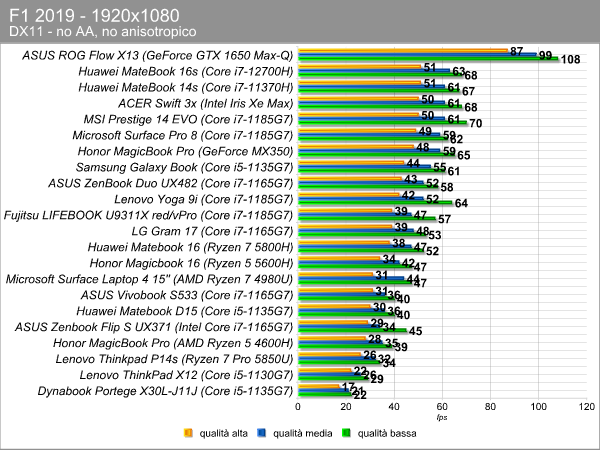The width and height of the screenshot is (600, 450).
Task: Select Fujitsu LIFEBOOK U9311X row label
Action: coord(148,215)
